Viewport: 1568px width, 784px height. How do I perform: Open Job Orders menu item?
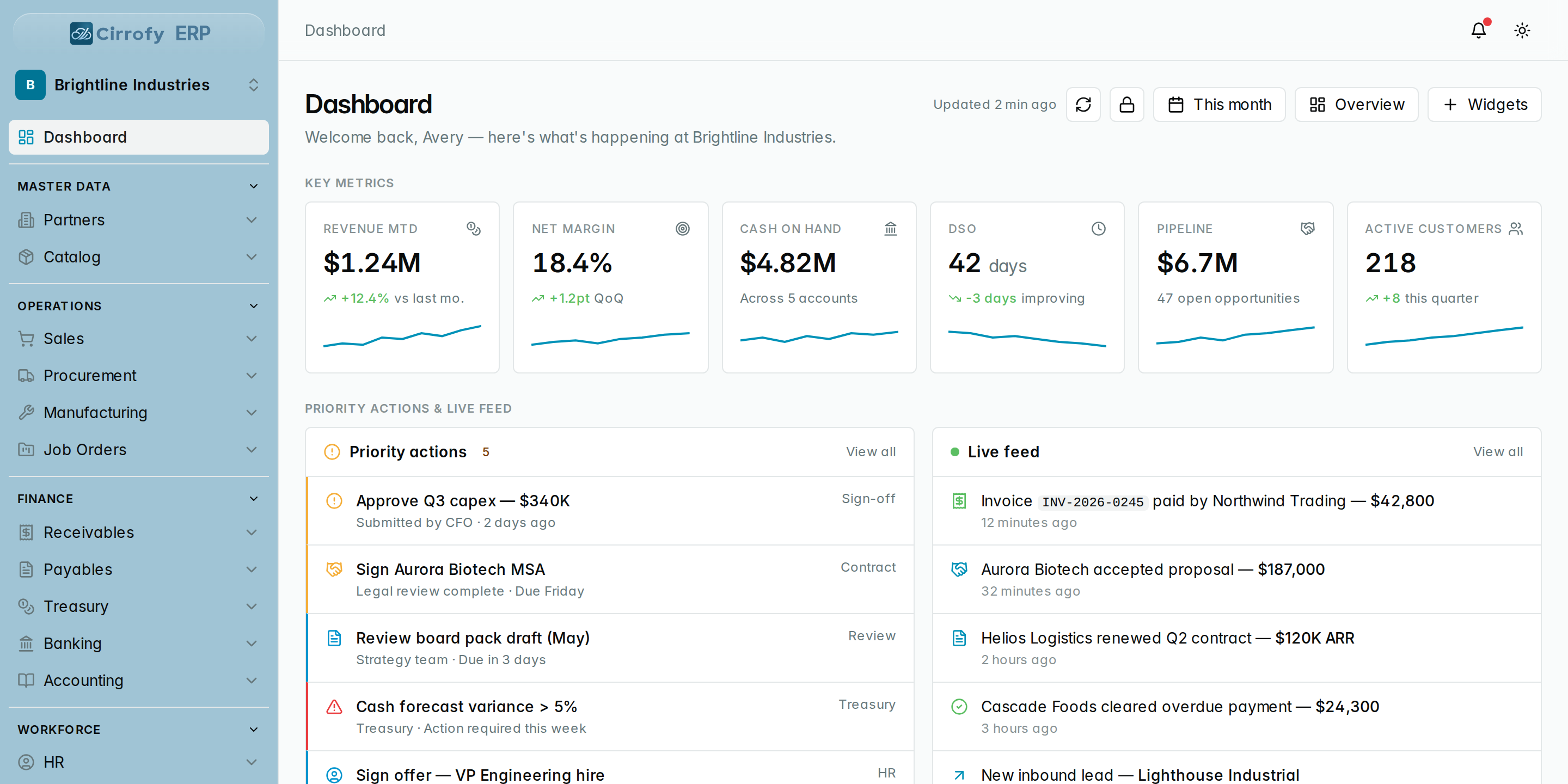click(139, 450)
